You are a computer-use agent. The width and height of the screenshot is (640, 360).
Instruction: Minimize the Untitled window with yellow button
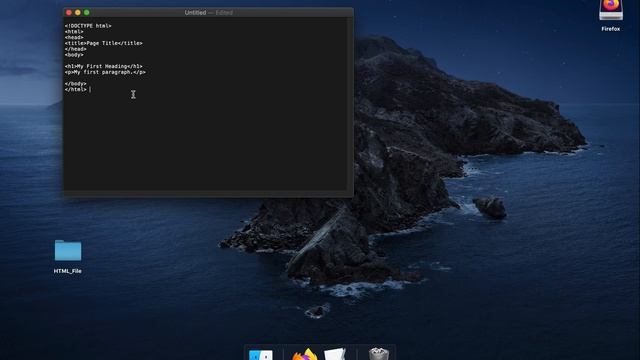pos(78,13)
